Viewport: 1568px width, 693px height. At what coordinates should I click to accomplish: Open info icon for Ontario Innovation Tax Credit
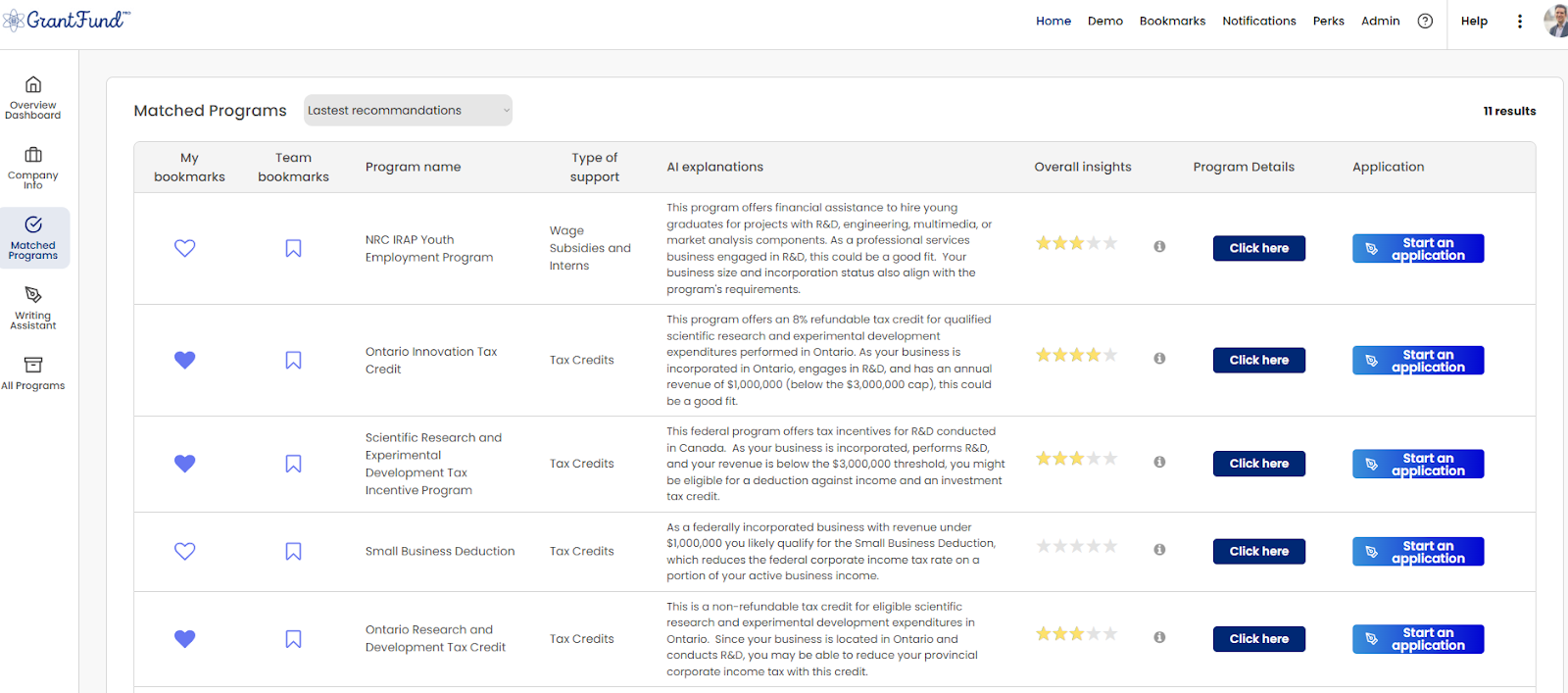1159,359
